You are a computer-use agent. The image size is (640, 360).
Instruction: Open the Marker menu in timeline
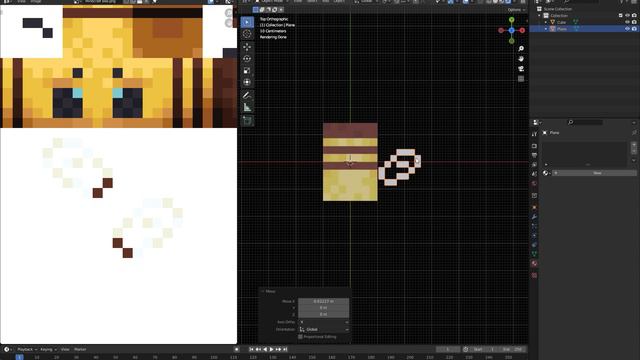point(80,349)
